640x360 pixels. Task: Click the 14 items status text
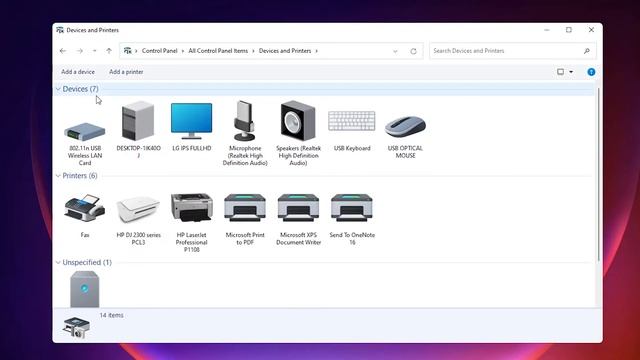pos(111,315)
